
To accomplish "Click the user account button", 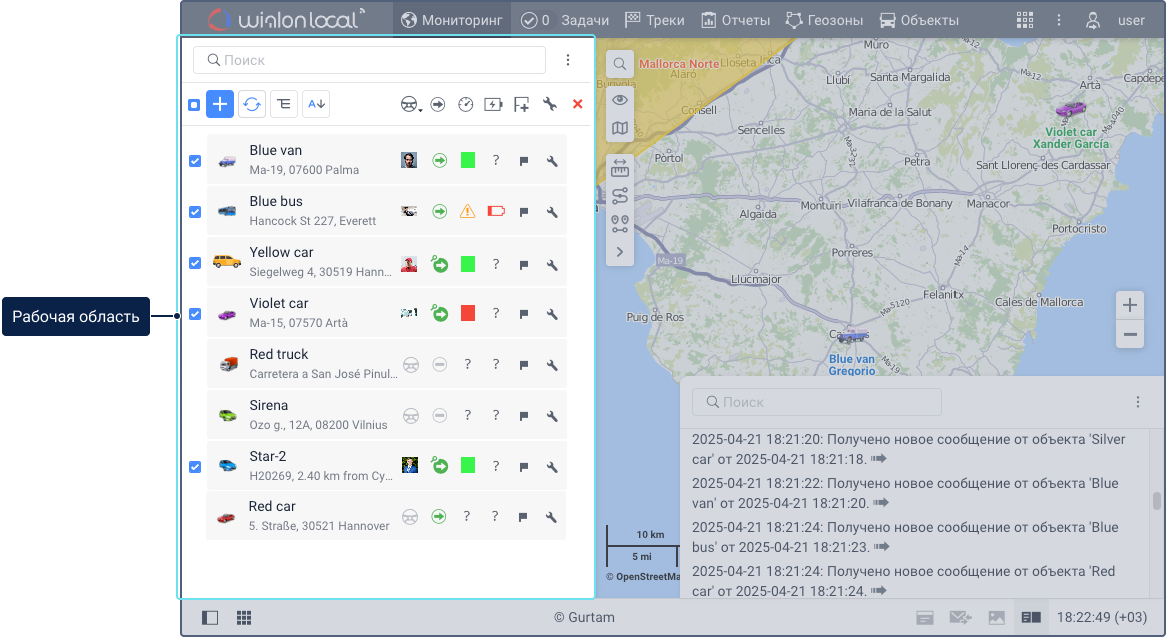I will click(x=1117, y=20).
